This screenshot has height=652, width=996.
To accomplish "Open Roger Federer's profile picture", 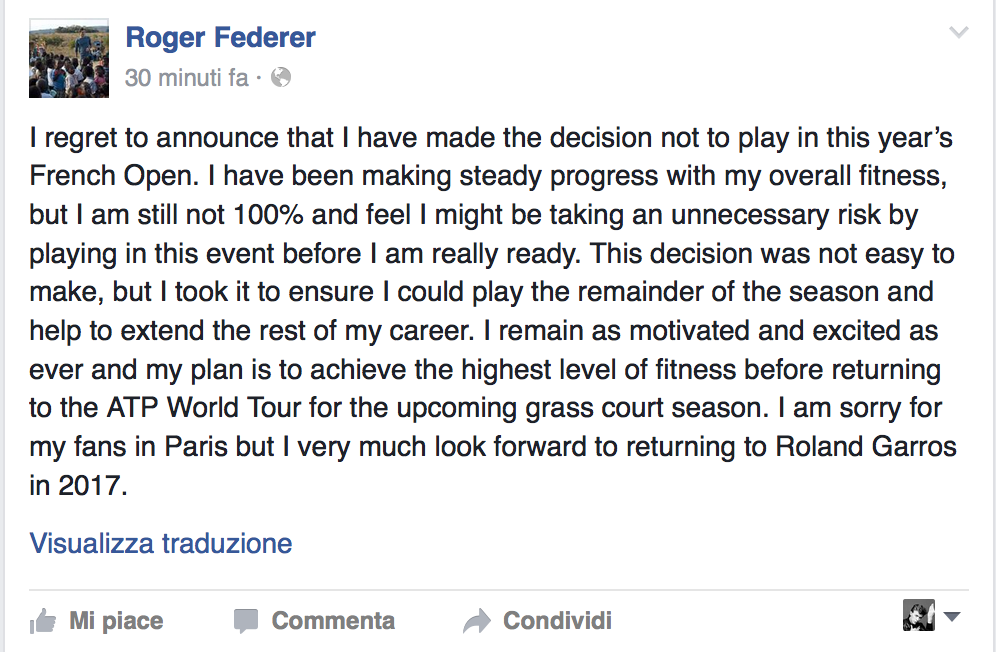I will click(69, 58).
